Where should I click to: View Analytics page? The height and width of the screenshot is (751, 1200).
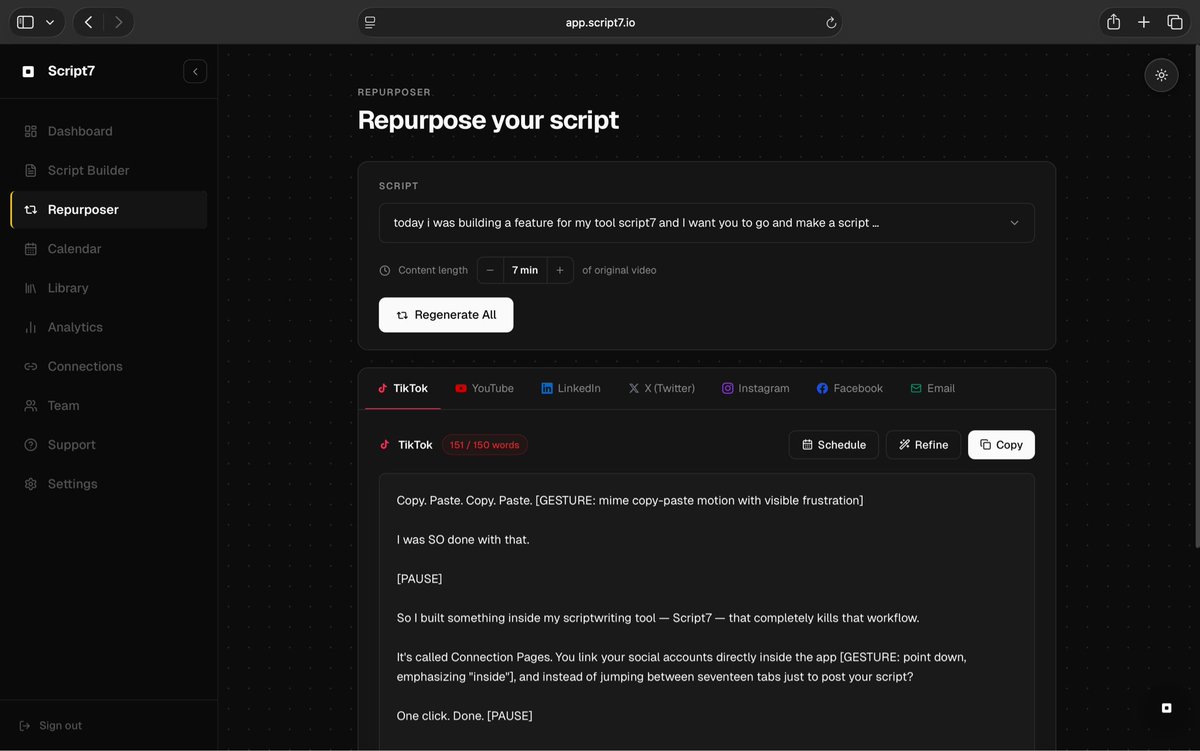(109, 327)
